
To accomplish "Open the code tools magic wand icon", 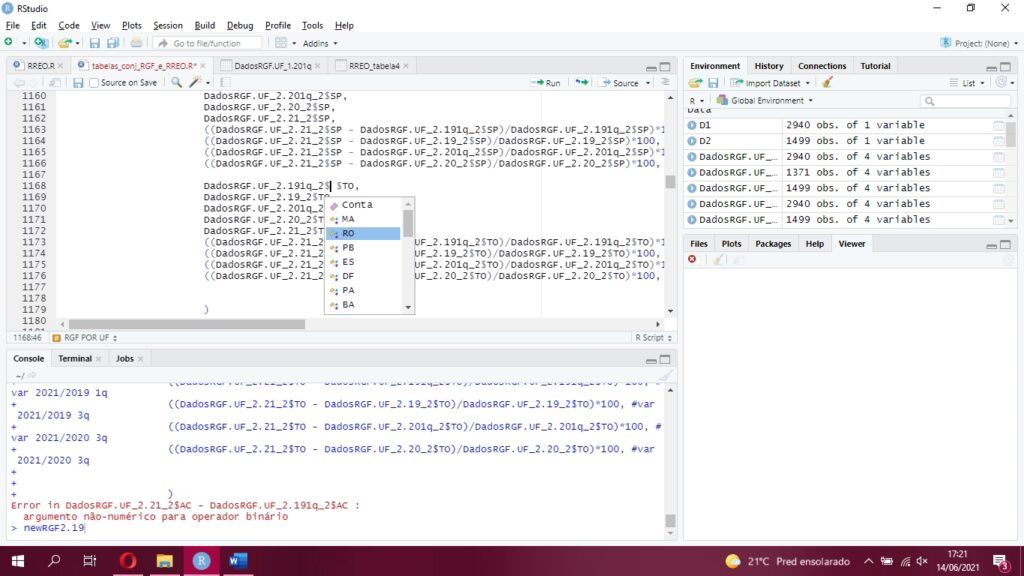I will 196,83.
